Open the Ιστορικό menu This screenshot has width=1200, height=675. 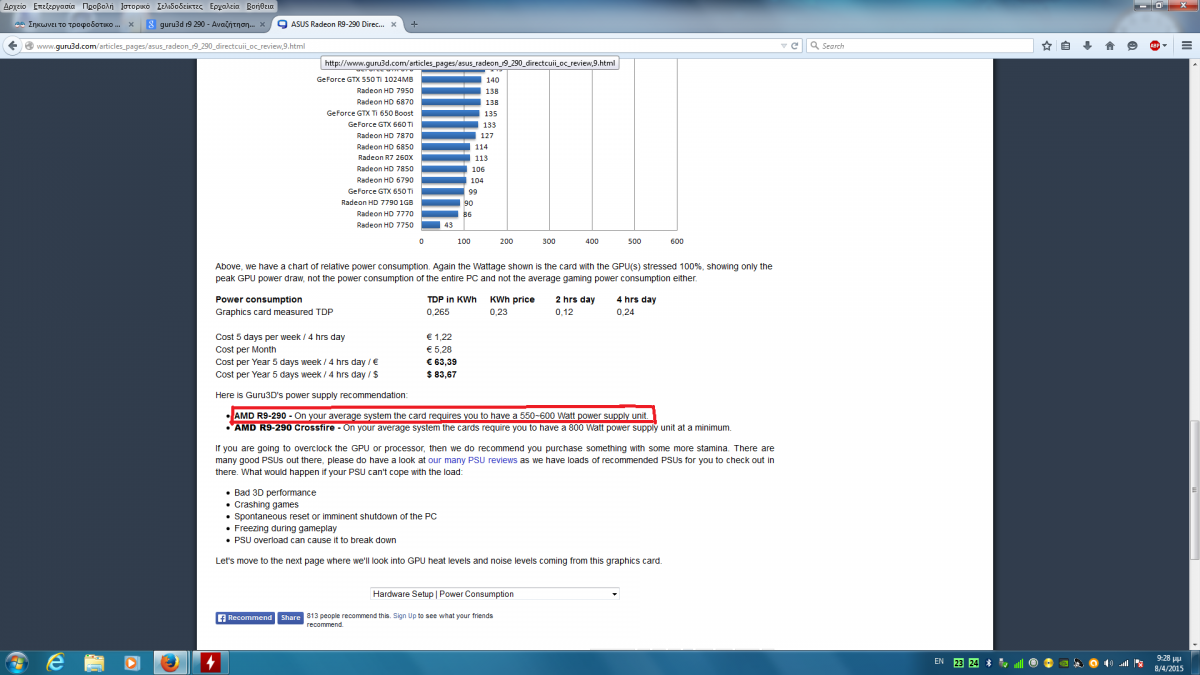(136, 6)
